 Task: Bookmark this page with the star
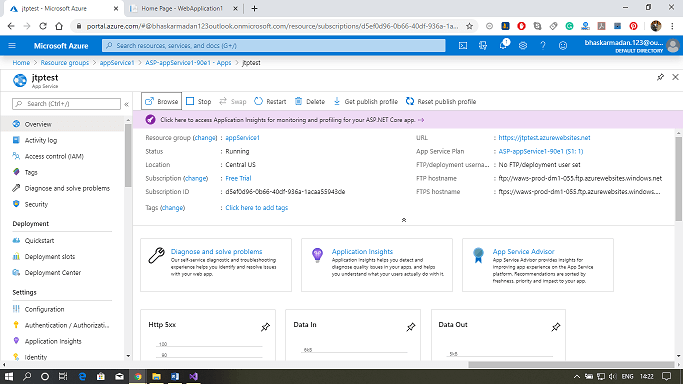[469, 26]
